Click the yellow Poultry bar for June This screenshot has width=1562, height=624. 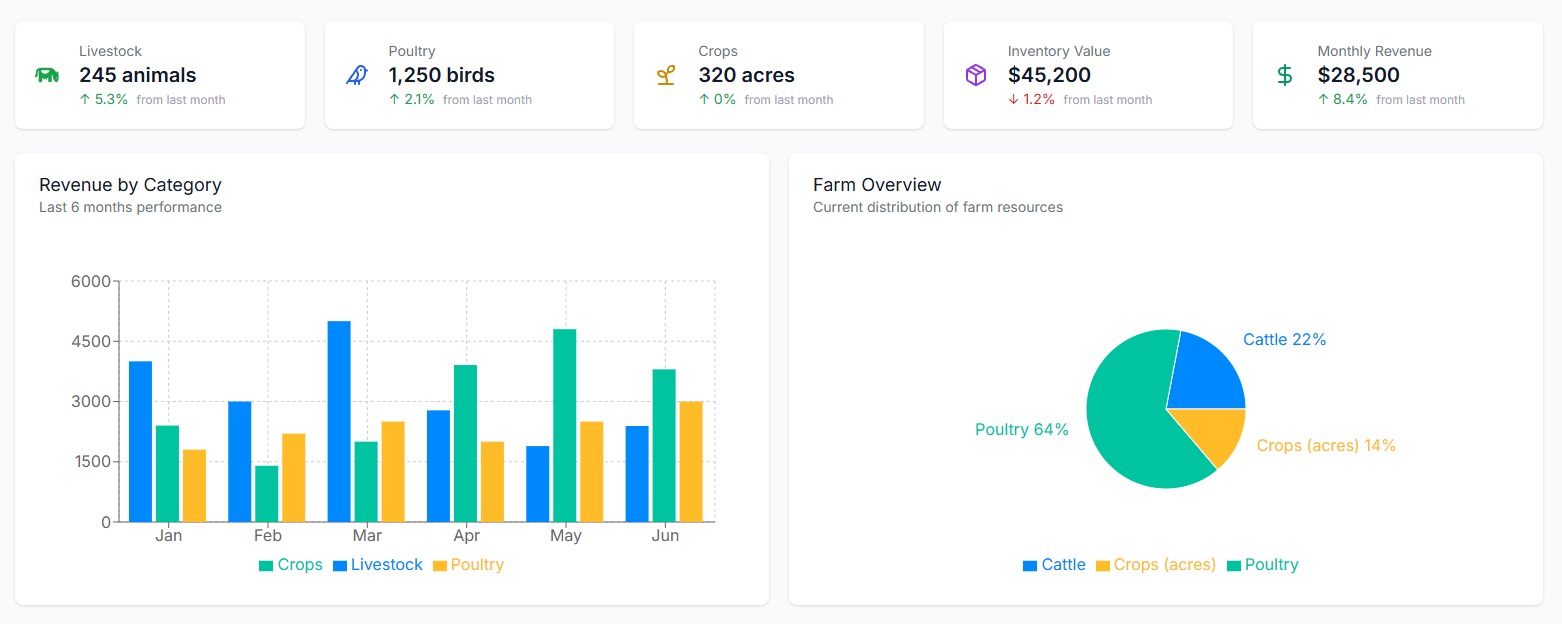(x=691, y=461)
